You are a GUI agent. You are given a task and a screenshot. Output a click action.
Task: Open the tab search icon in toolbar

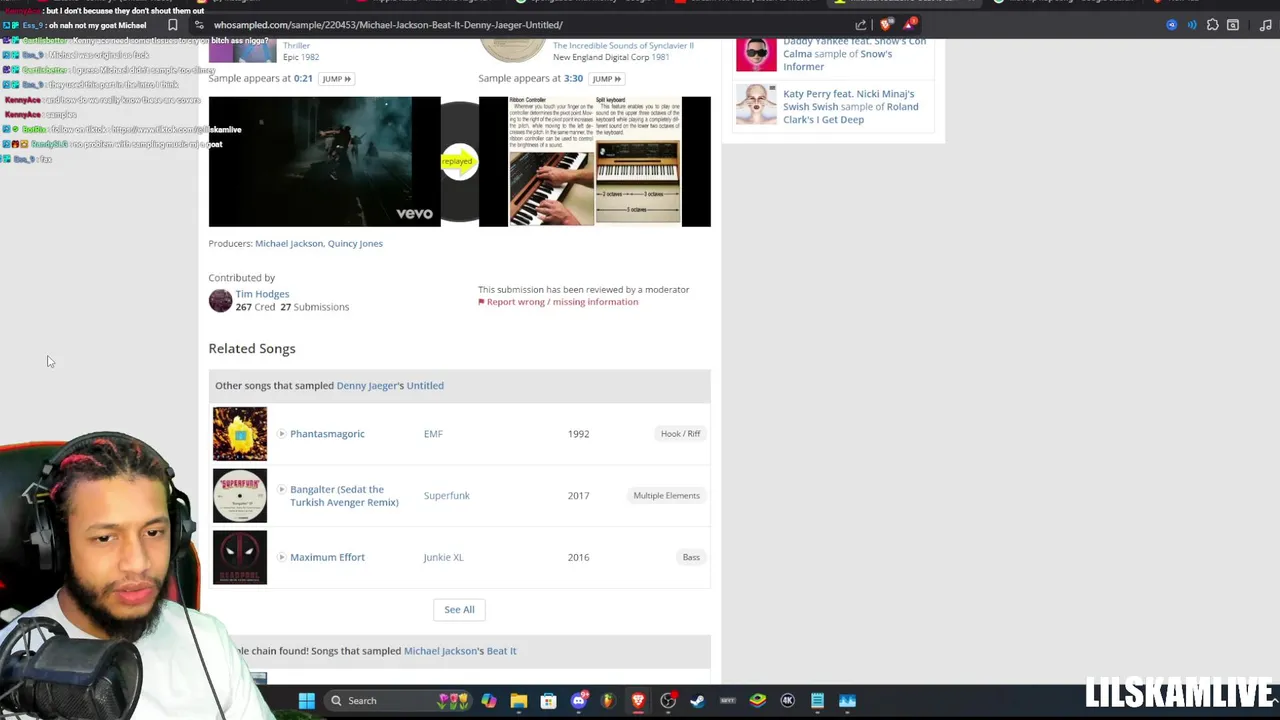pyautogui.click(x=1233, y=25)
